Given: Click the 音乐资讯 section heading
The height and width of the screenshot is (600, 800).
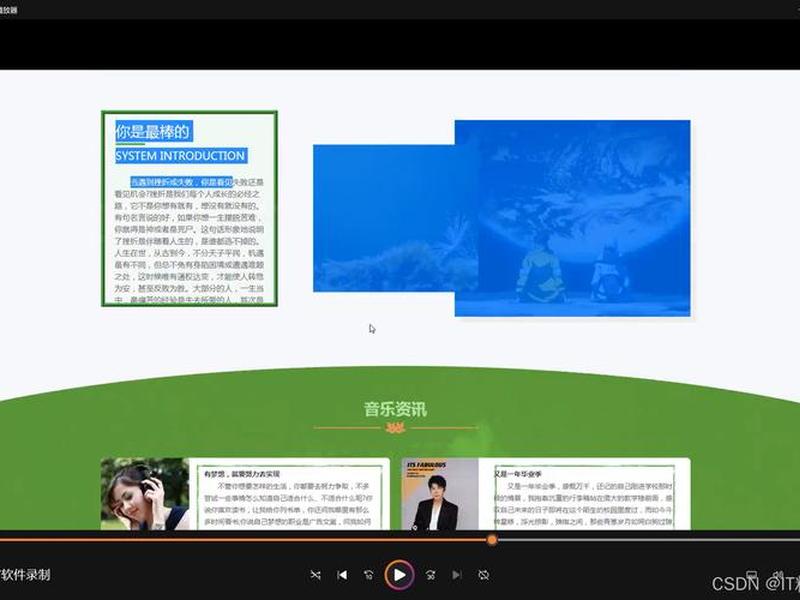Looking at the screenshot, I should click(x=395, y=409).
